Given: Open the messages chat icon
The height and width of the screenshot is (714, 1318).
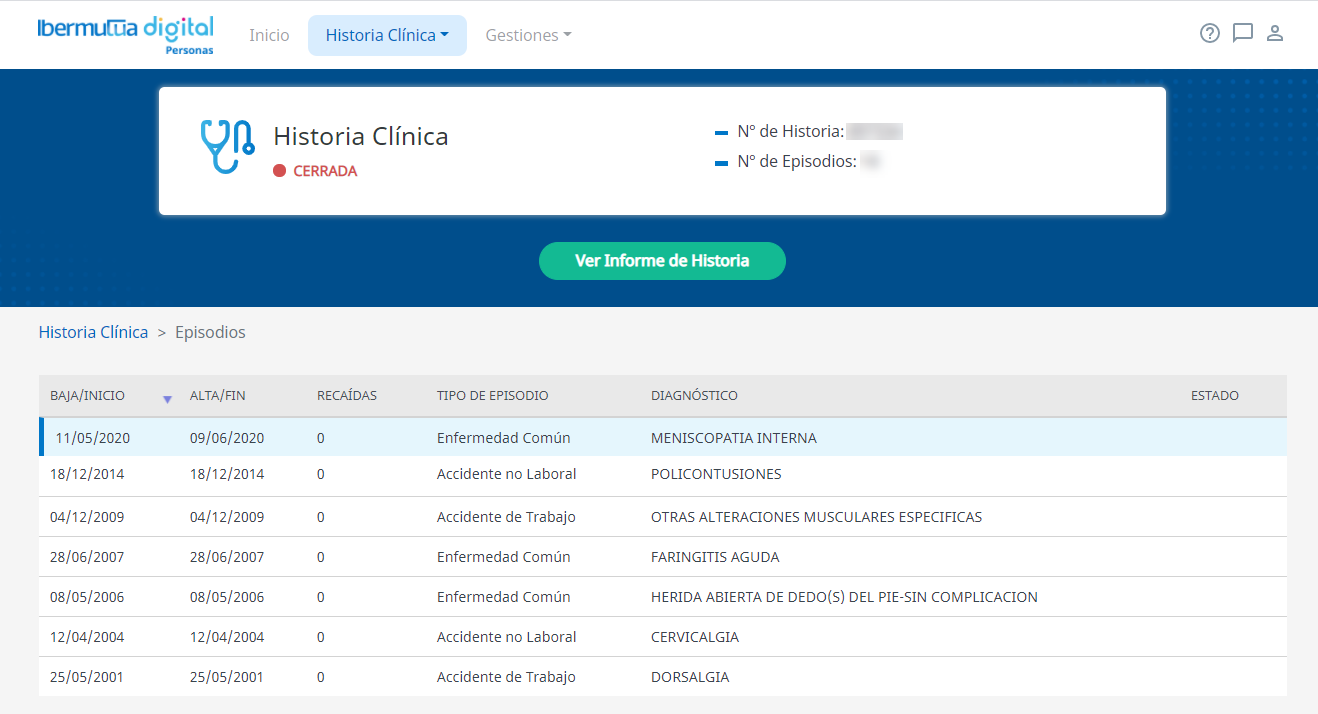Looking at the screenshot, I should click(x=1242, y=33).
